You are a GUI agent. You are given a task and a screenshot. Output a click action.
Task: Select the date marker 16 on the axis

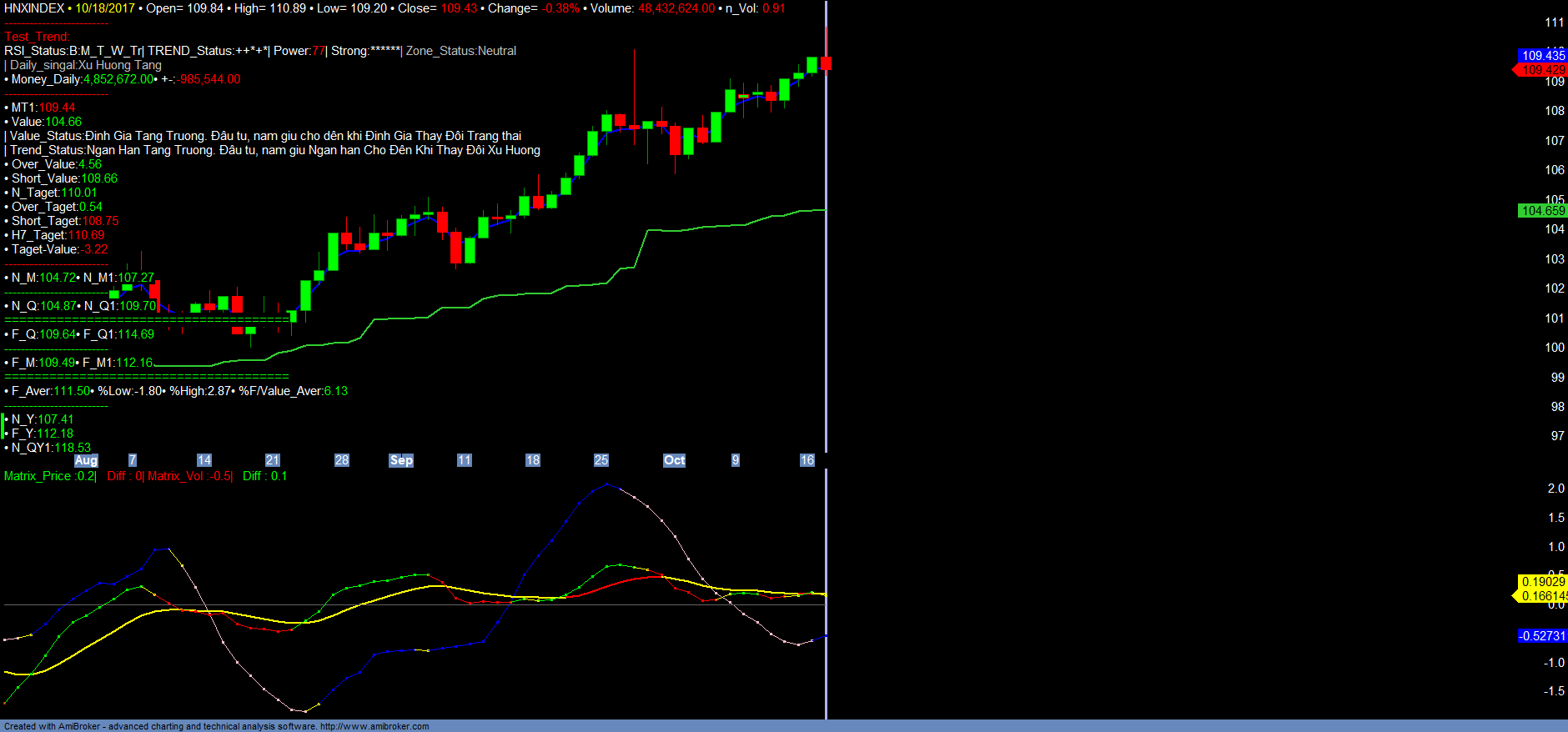(807, 460)
